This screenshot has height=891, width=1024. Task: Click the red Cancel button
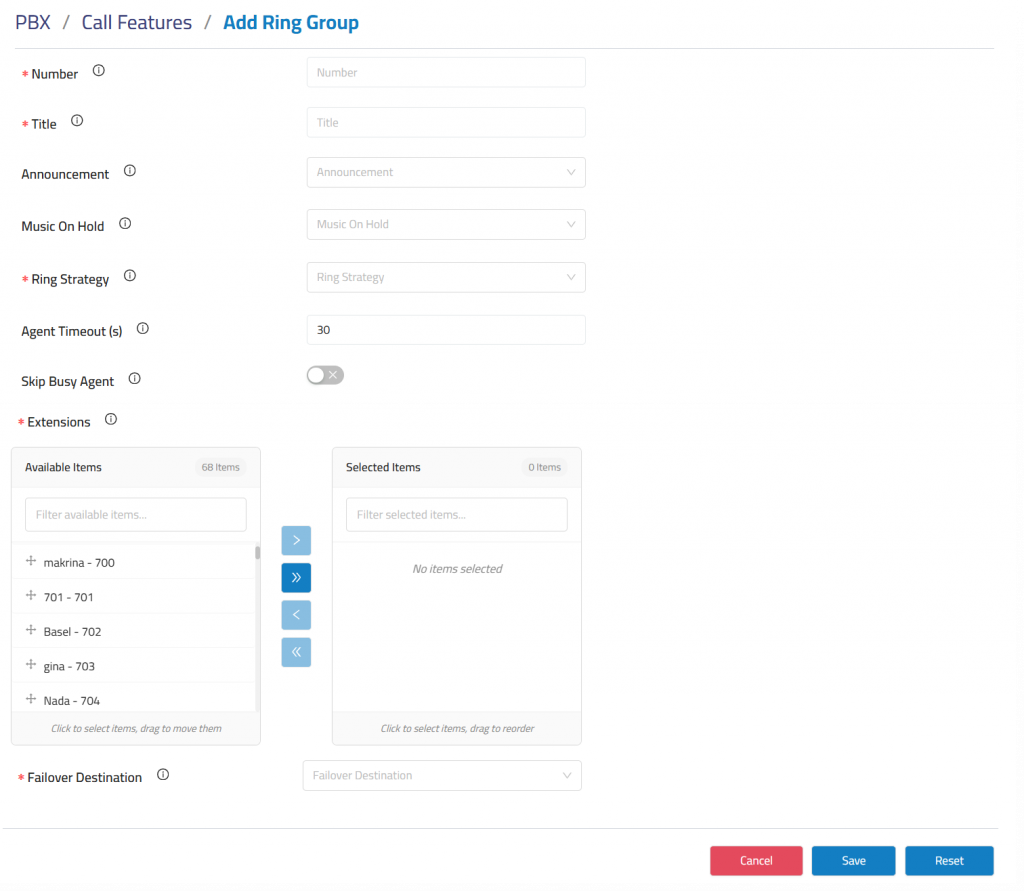point(756,861)
